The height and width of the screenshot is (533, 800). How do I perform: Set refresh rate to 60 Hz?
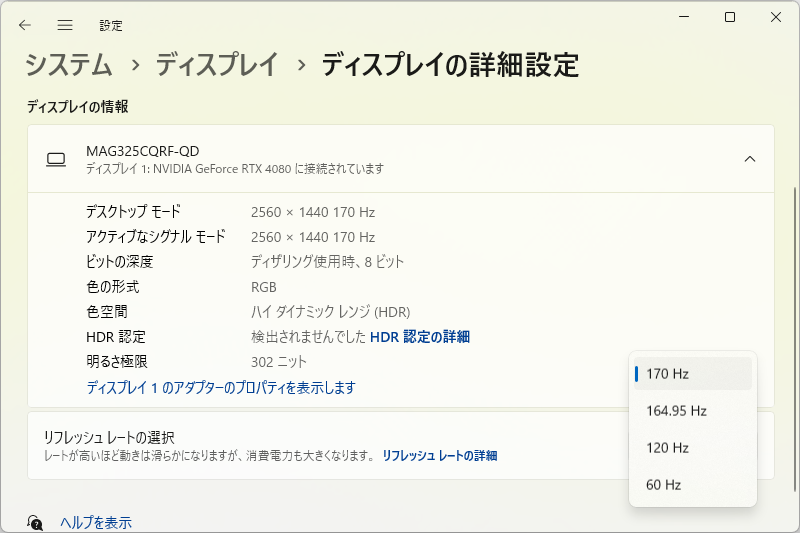tap(692, 485)
